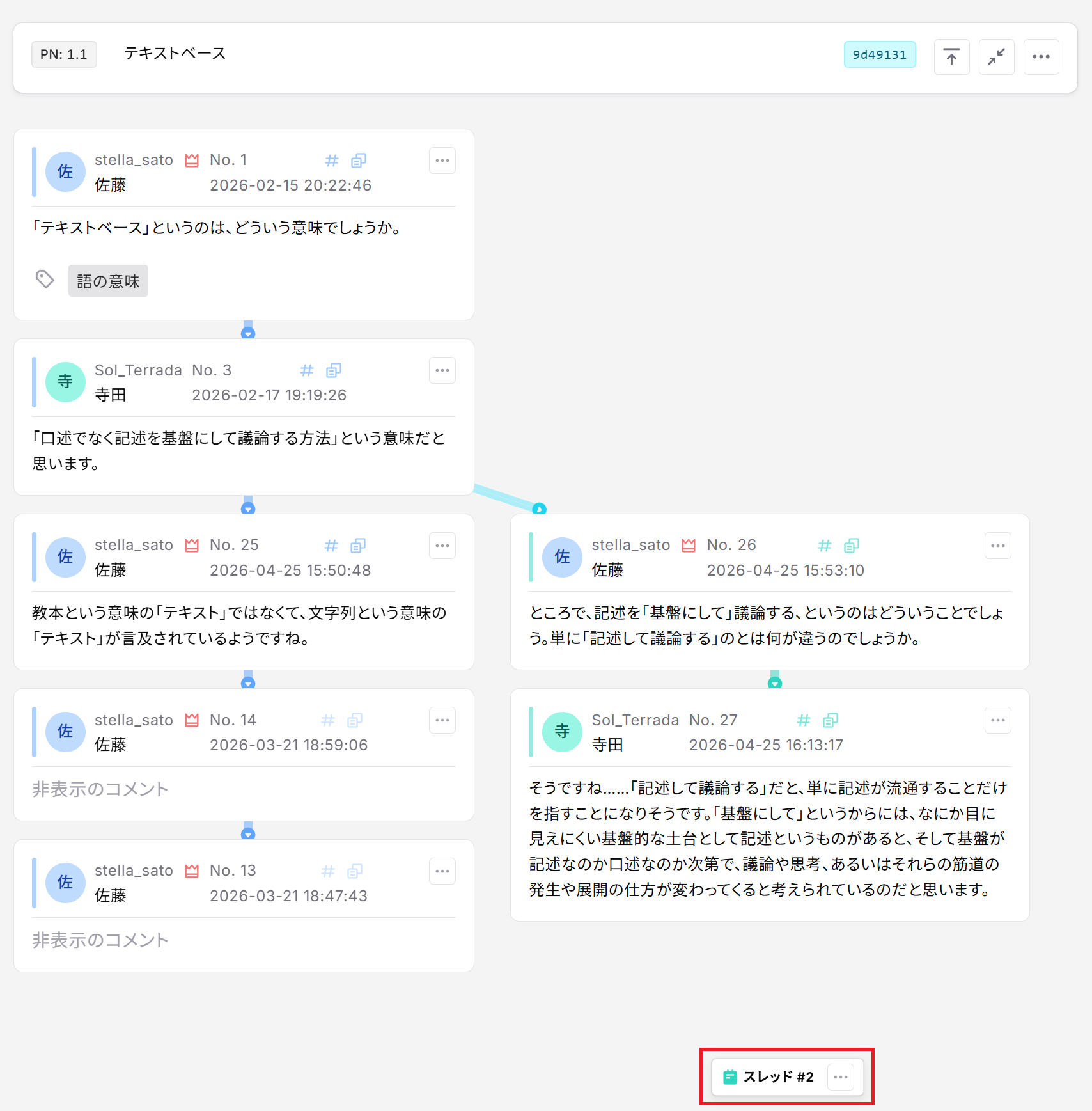Open the more options menu for comment No. 27
Image resolution: width=1092 pixels, height=1111 pixels.
(997, 720)
